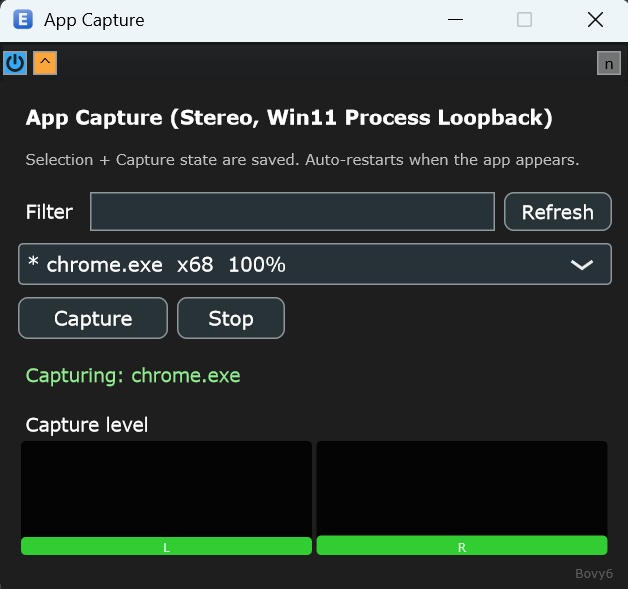
Task: Refresh the application list
Action: (558, 211)
